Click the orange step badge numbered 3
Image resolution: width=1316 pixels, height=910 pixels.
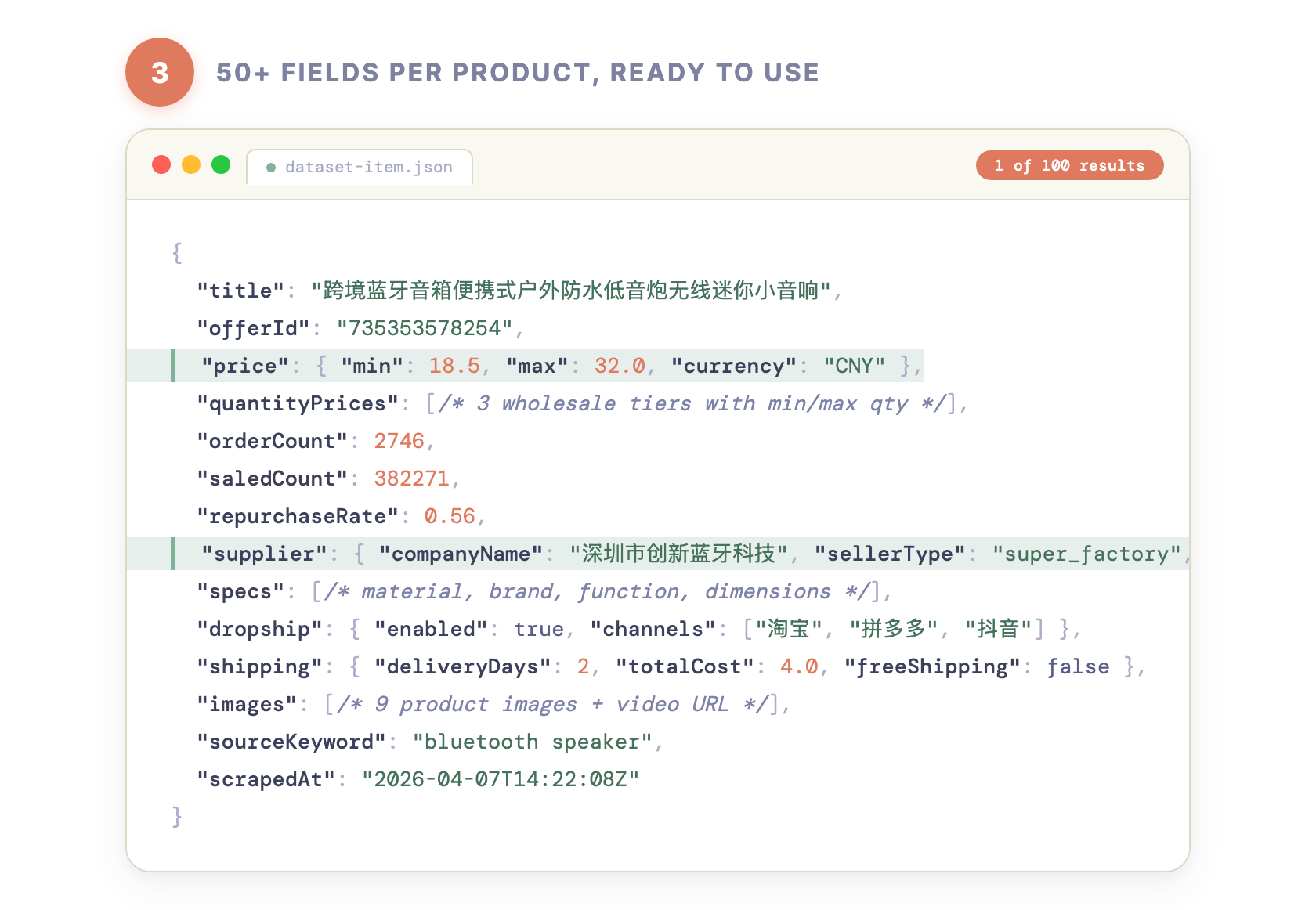(x=159, y=72)
